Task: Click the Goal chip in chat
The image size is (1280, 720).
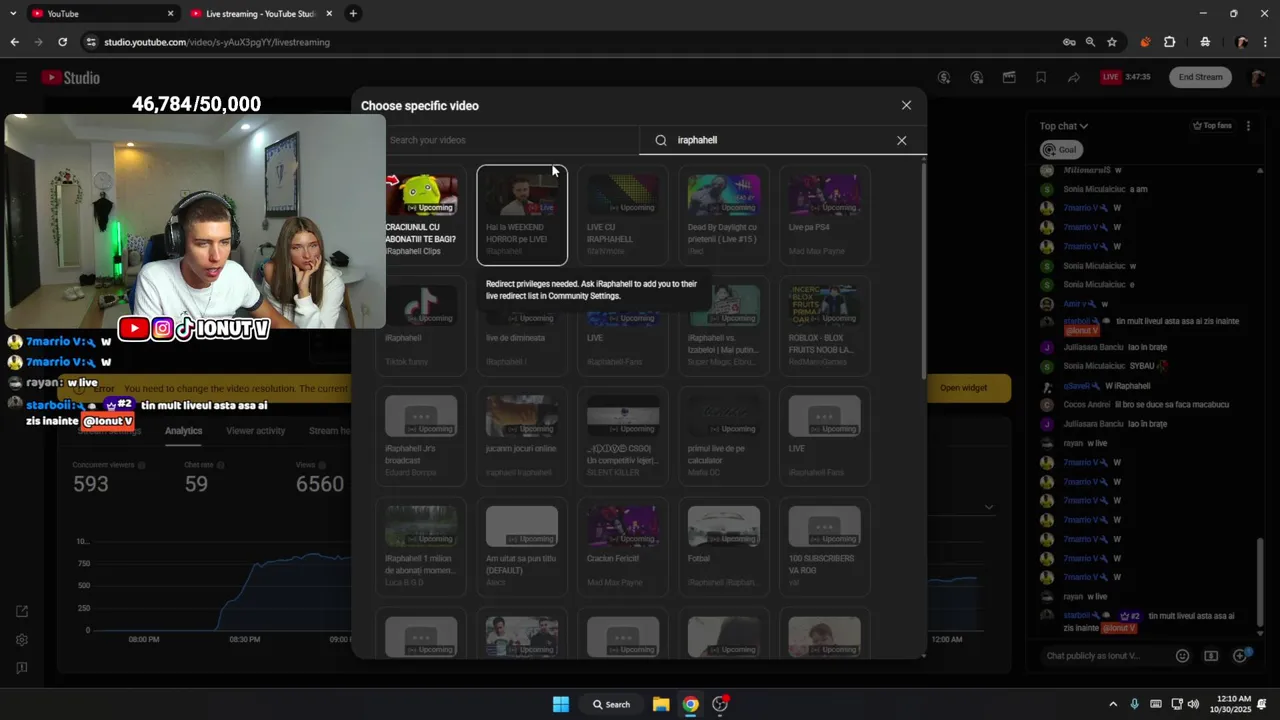Action: 1060,150
